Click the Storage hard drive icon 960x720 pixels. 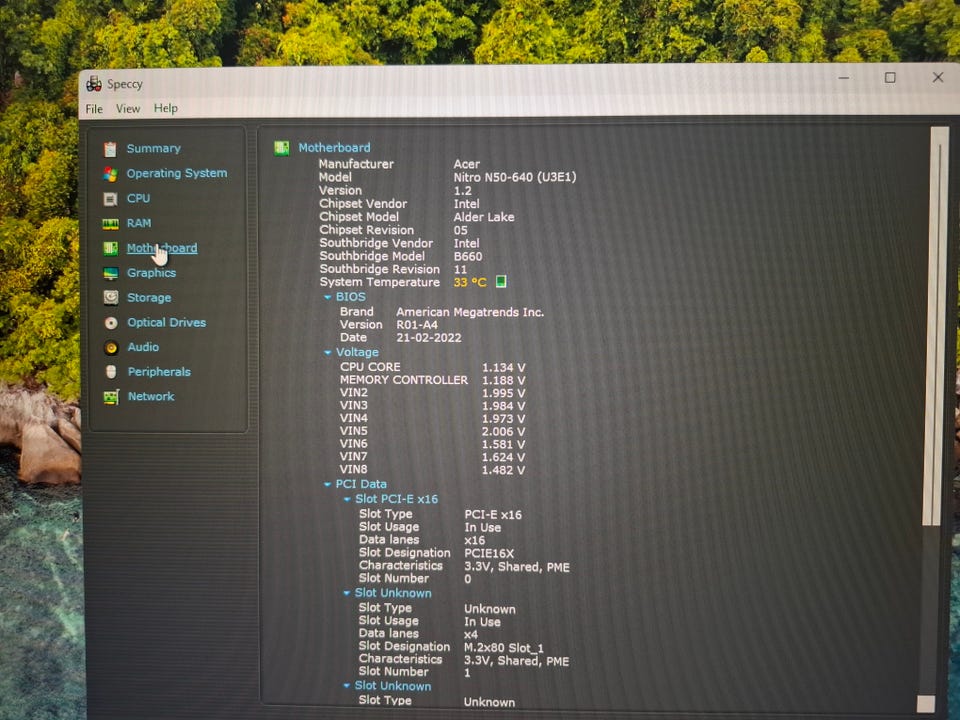tap(110, 298)
